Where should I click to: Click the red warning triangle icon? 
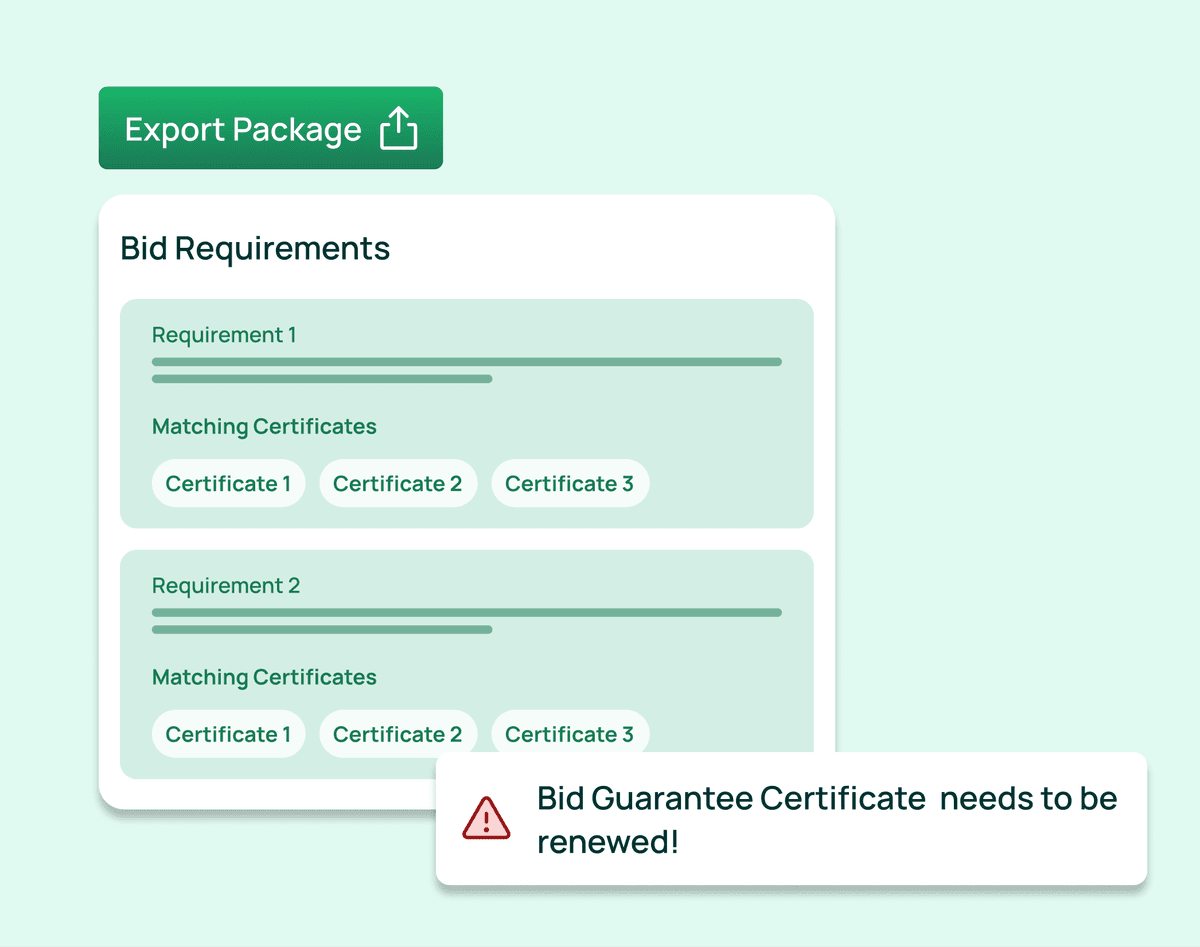pyautogui.click(x=486, y=819)
